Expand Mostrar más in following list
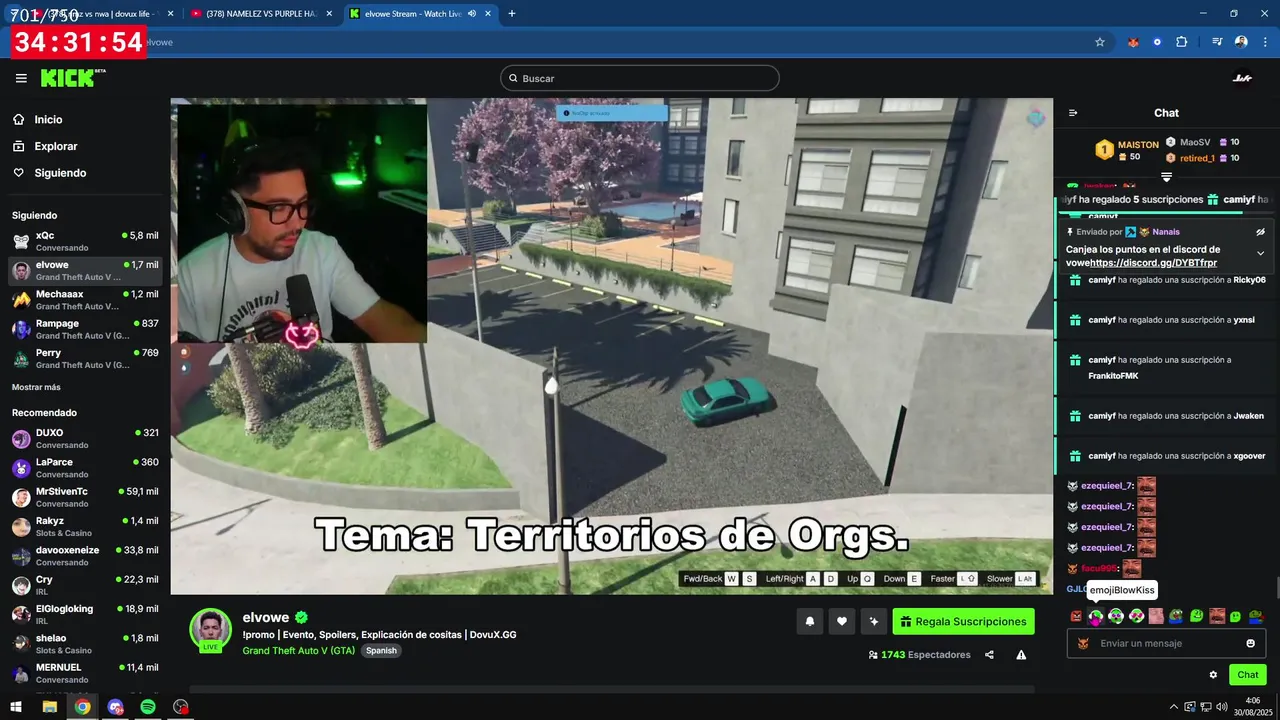The image size is (1280, 720). 36,387
